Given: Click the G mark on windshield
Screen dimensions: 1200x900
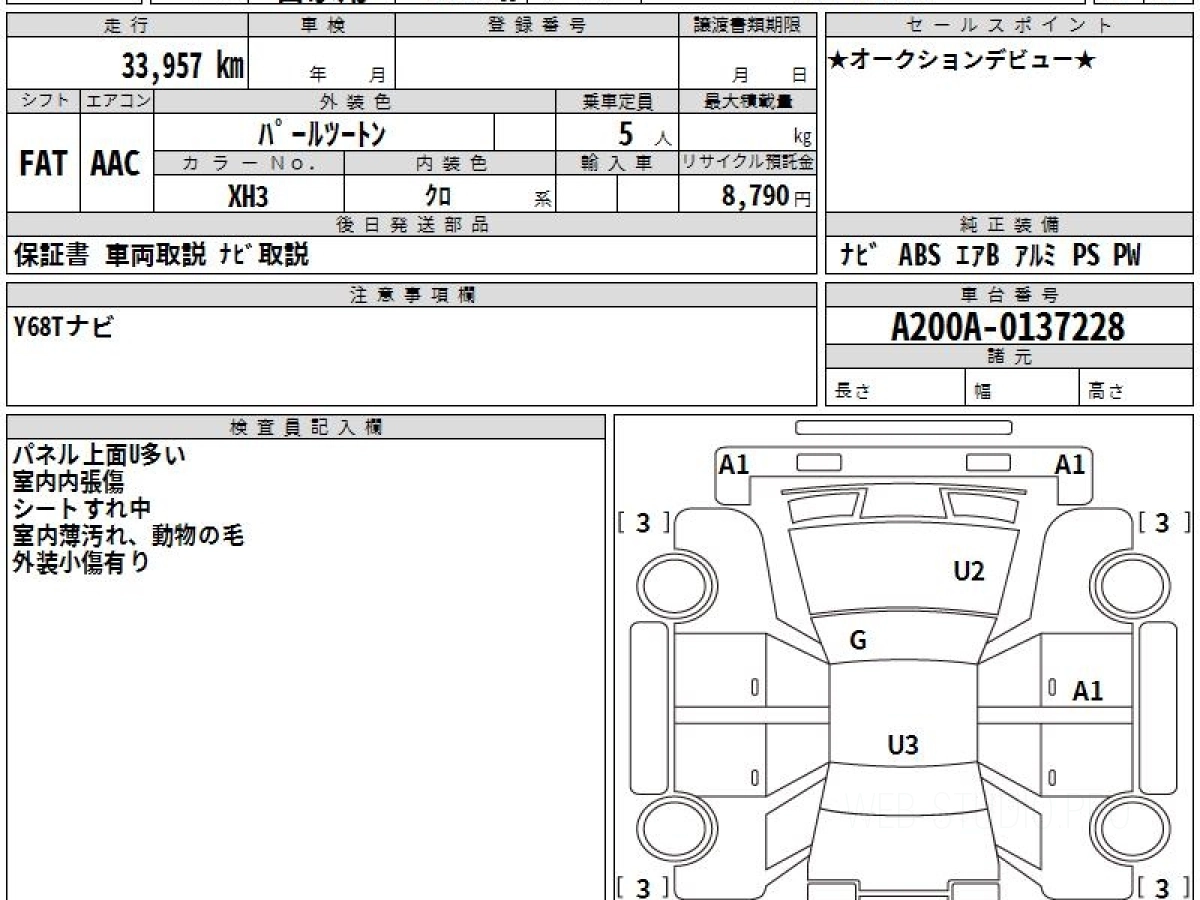Looking at the screenshot, I should 858,642.
